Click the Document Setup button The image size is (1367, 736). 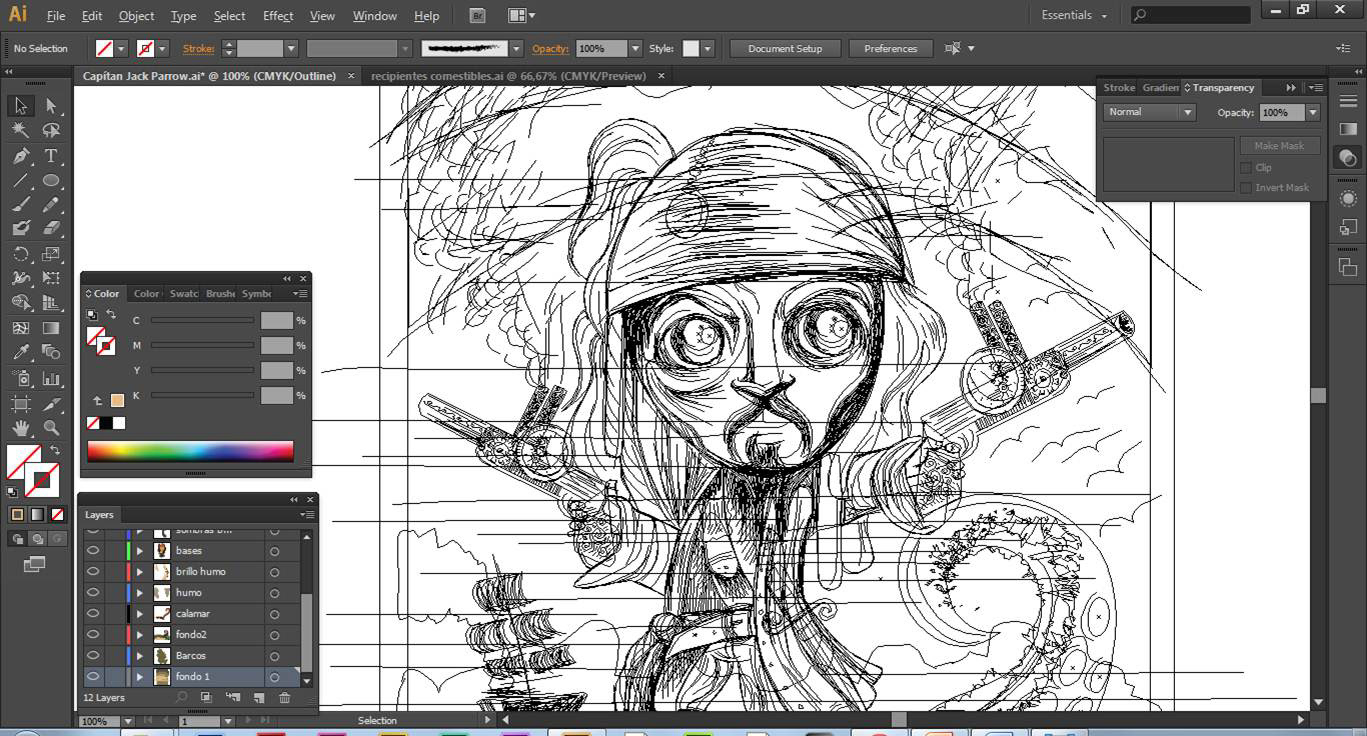pyautogui.click(x=785, y=48)
